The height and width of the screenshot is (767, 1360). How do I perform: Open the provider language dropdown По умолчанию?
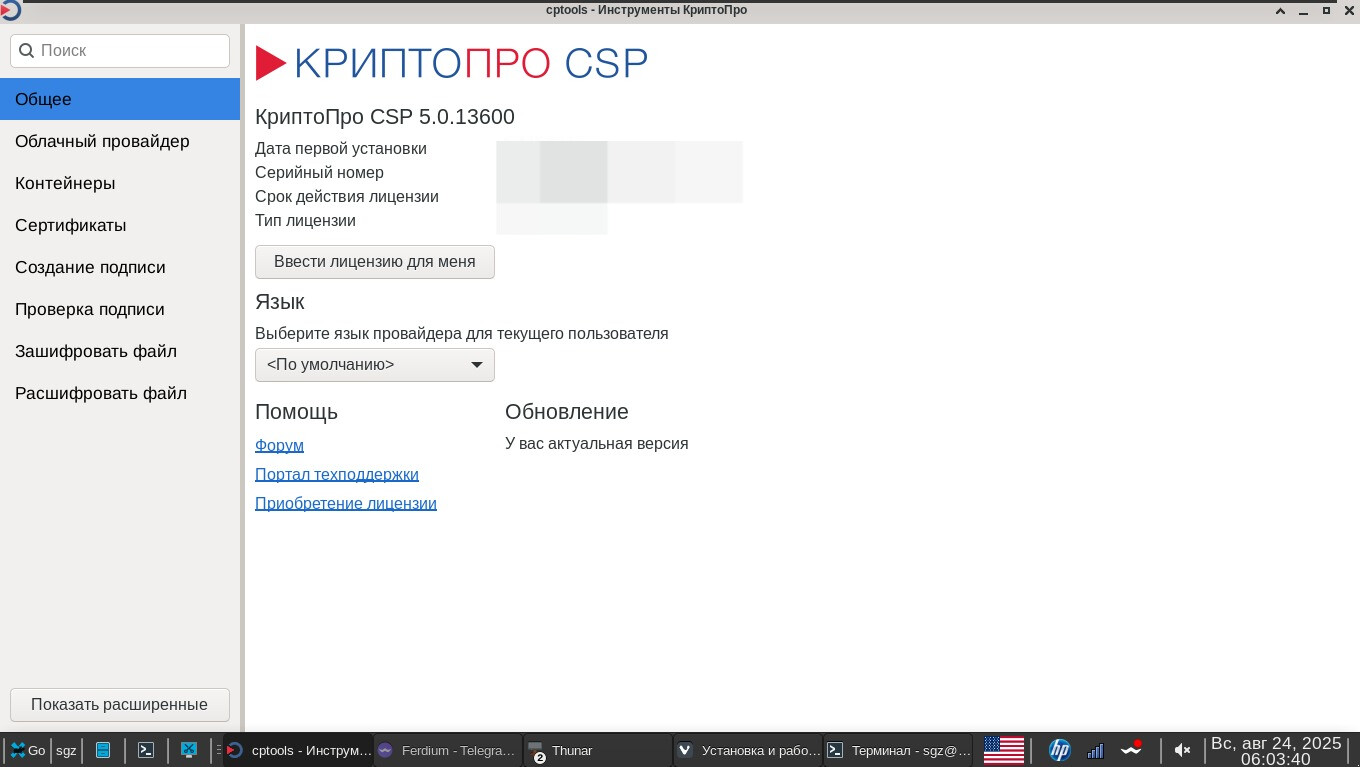[375, 365]
